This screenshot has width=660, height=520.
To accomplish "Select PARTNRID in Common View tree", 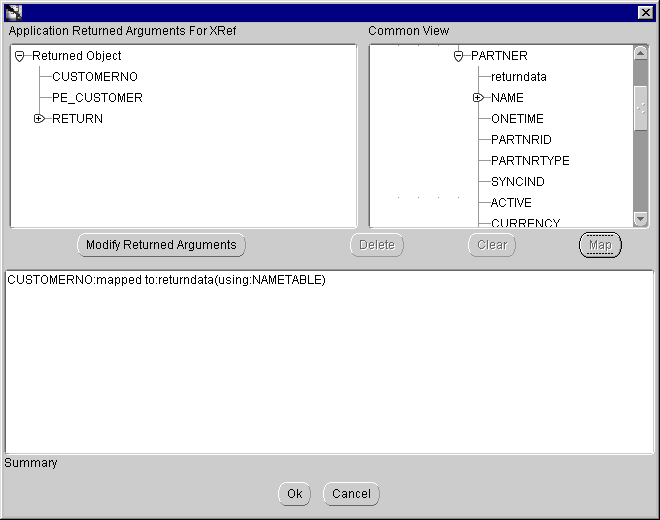I will [520, 140].
